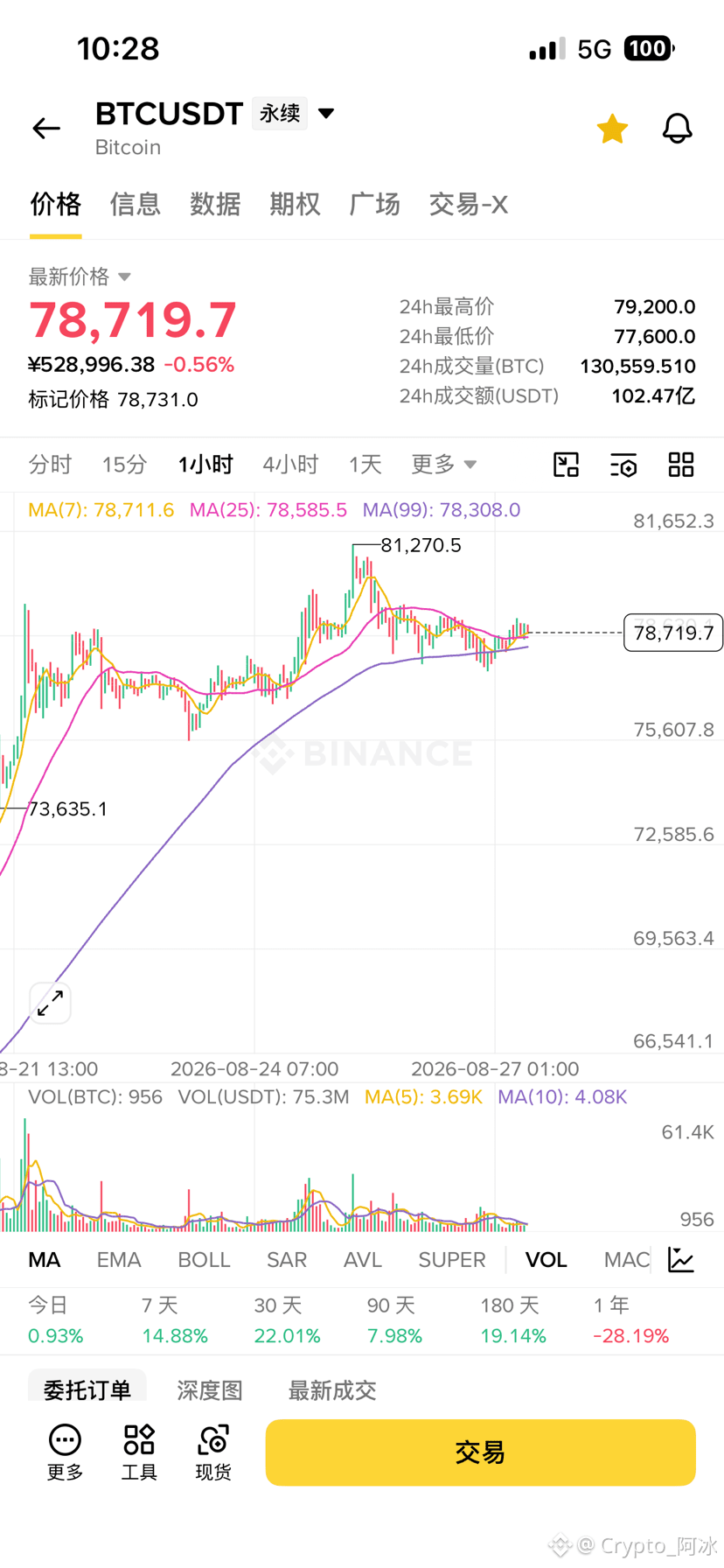Screen dimensions: 724x1568
Task: Tap the 永续 contract type badge
Action: pos(280,113)
